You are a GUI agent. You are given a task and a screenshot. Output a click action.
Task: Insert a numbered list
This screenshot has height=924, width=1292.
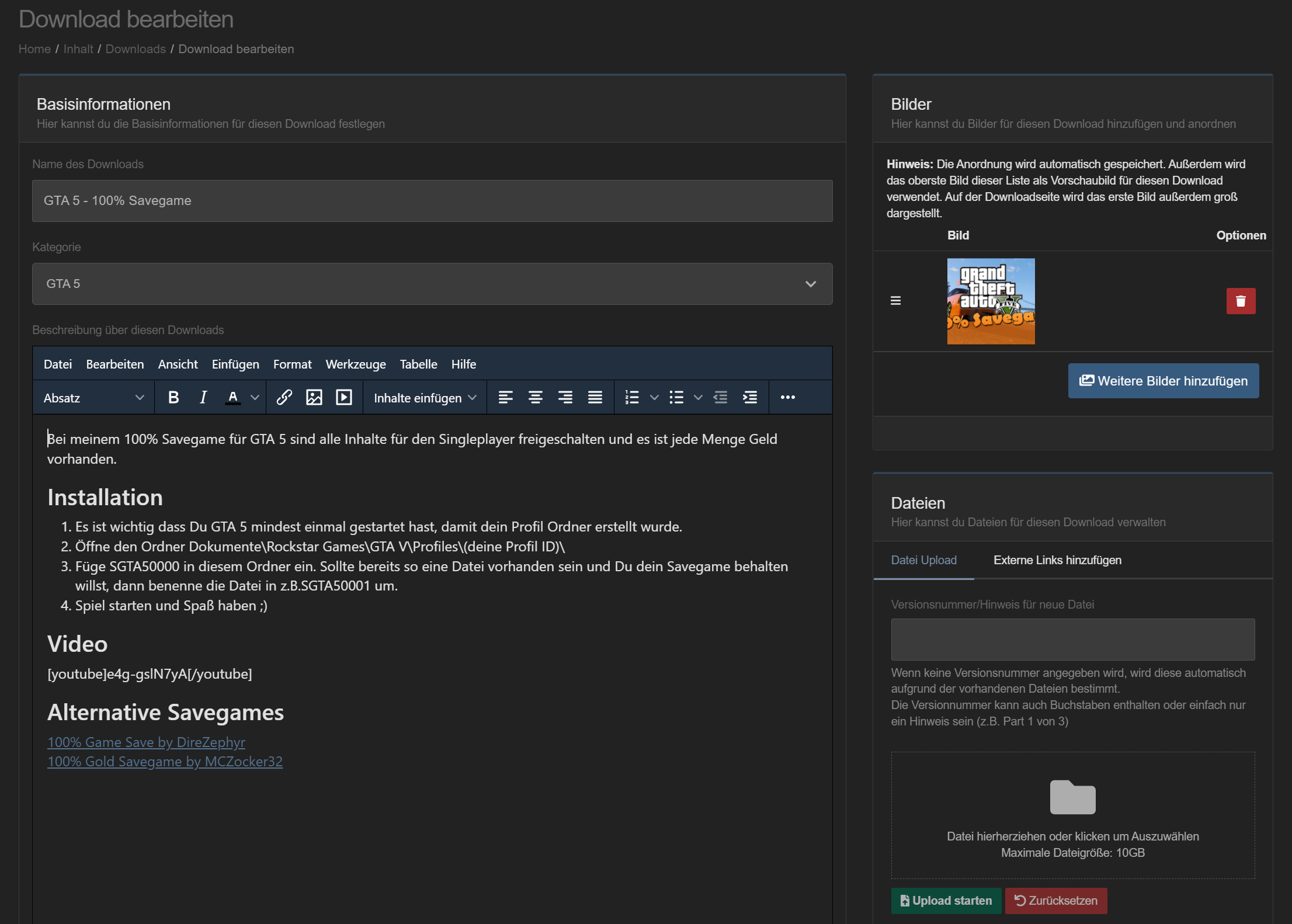(632, 398)
